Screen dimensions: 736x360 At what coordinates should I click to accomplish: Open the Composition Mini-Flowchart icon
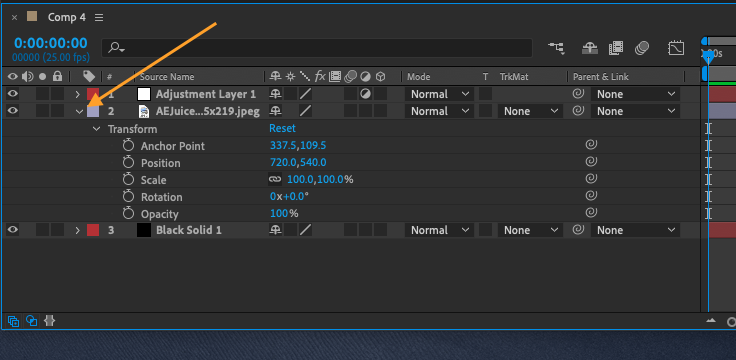coord(556,47)
